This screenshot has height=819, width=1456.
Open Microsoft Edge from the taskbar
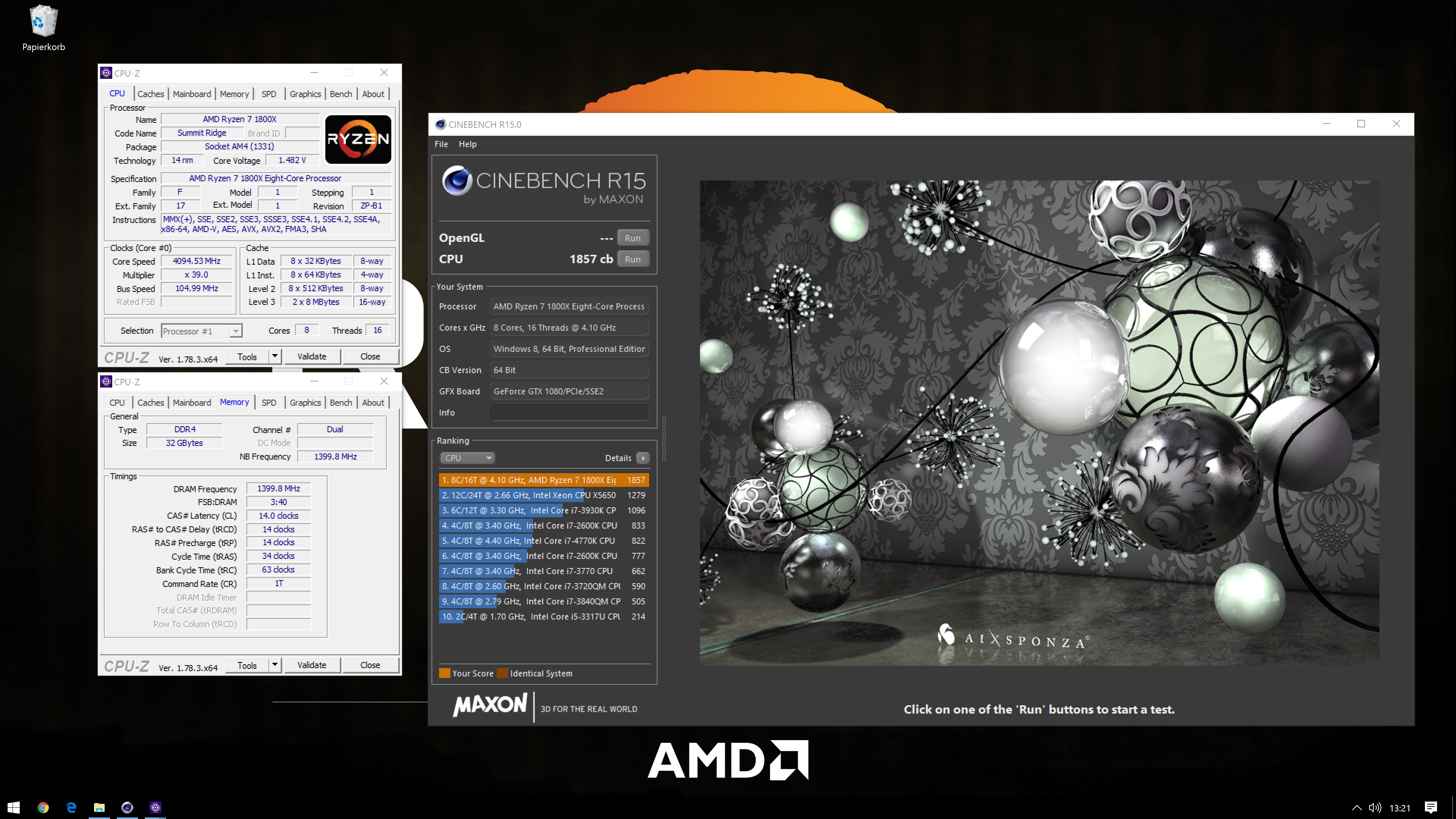[x=71, y=807]
